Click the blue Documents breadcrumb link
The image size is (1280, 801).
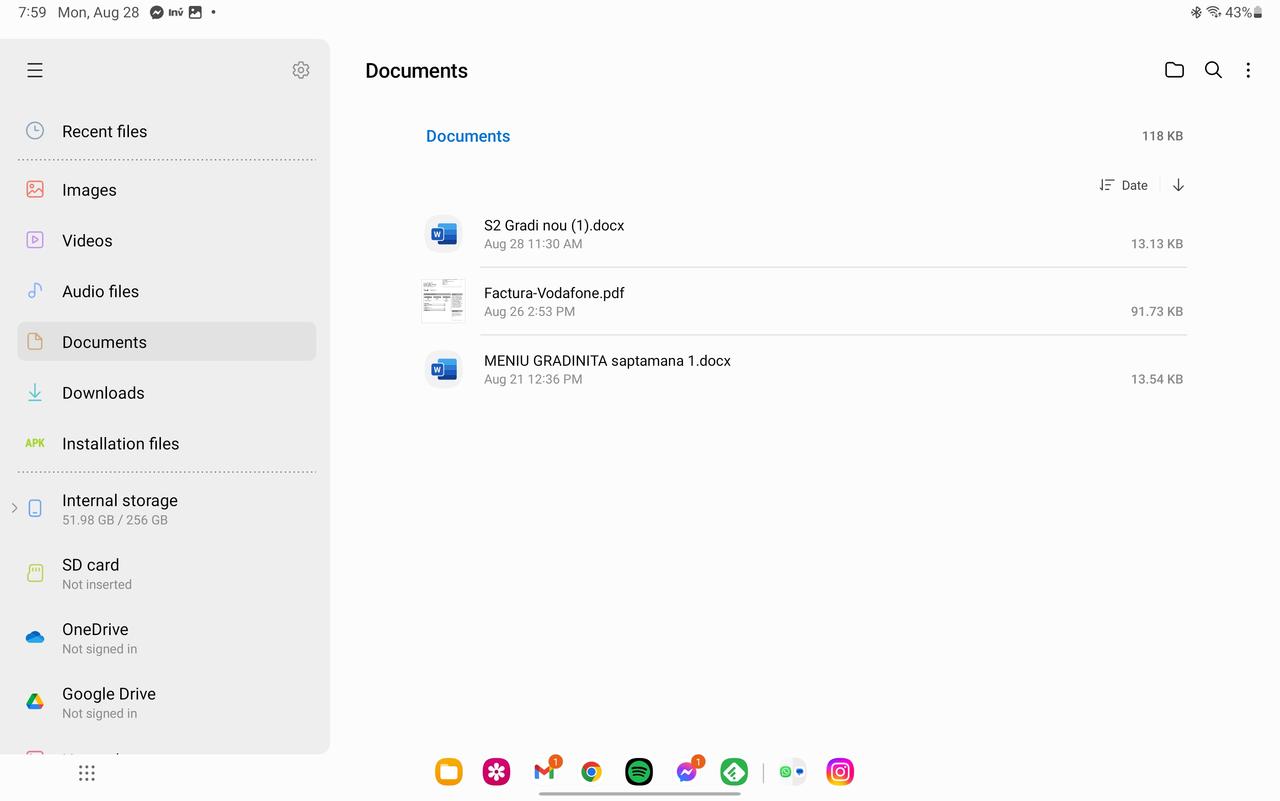468,136
